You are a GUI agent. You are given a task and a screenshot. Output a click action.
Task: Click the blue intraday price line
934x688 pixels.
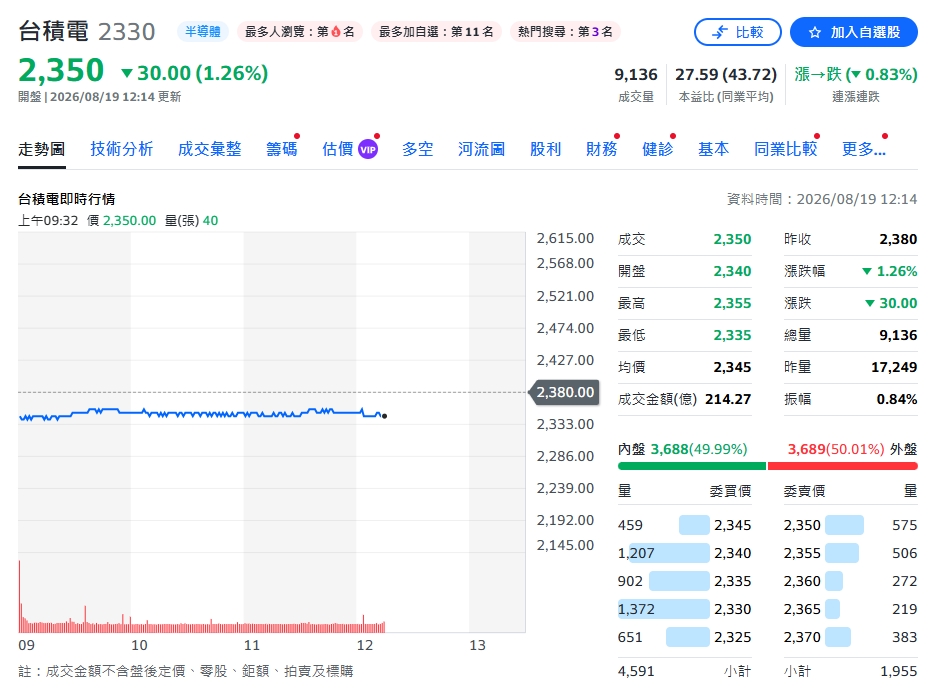tap(201, 413)
